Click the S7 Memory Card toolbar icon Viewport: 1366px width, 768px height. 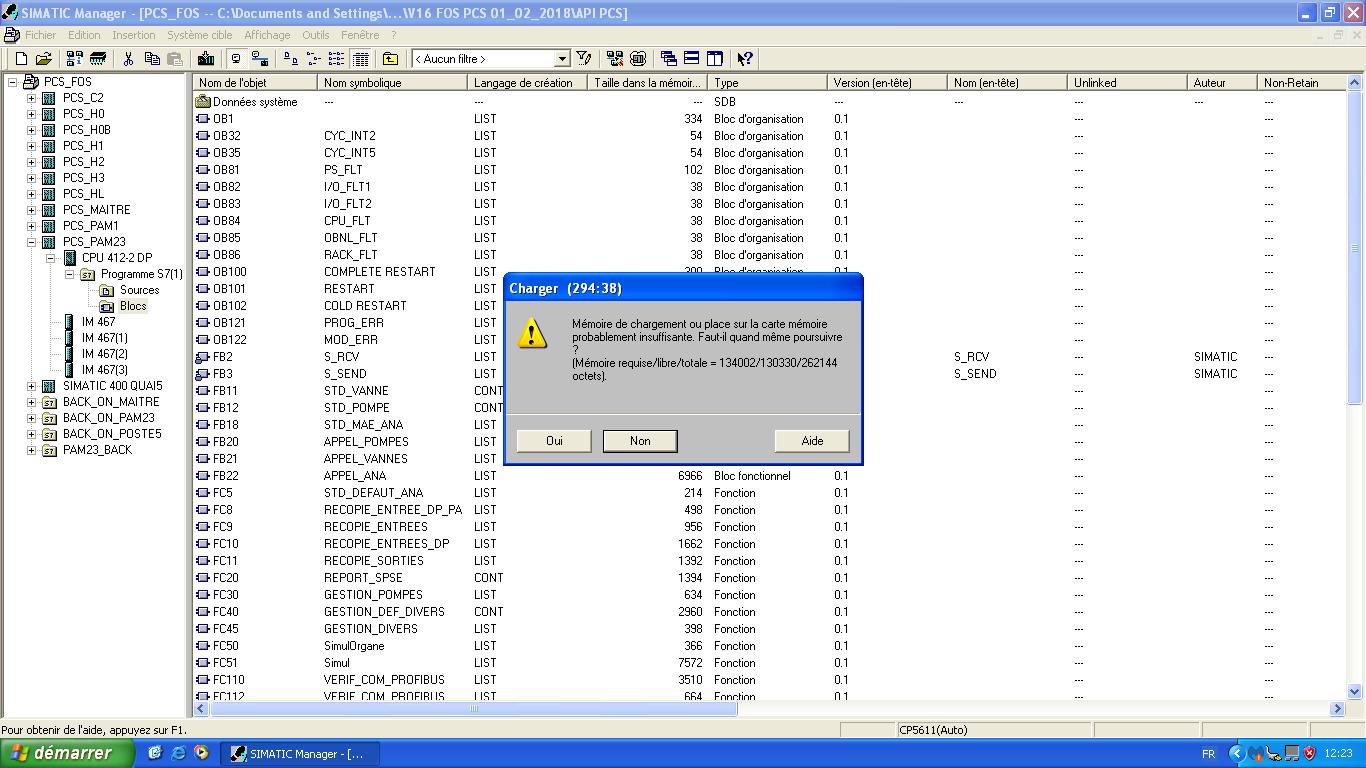pyautogui.click(x=98, y=59)
